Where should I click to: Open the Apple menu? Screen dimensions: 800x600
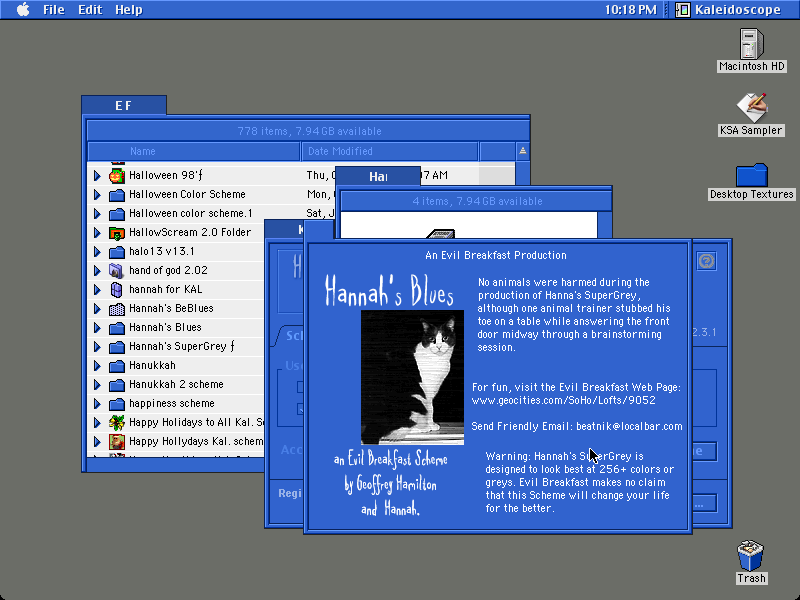[x=23, y=10]
